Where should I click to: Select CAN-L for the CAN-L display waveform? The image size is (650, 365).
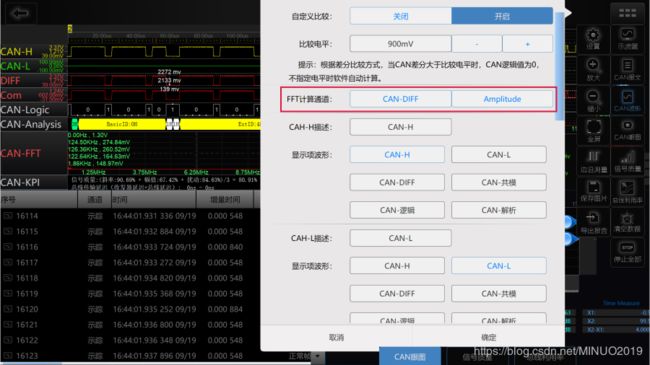499,266
